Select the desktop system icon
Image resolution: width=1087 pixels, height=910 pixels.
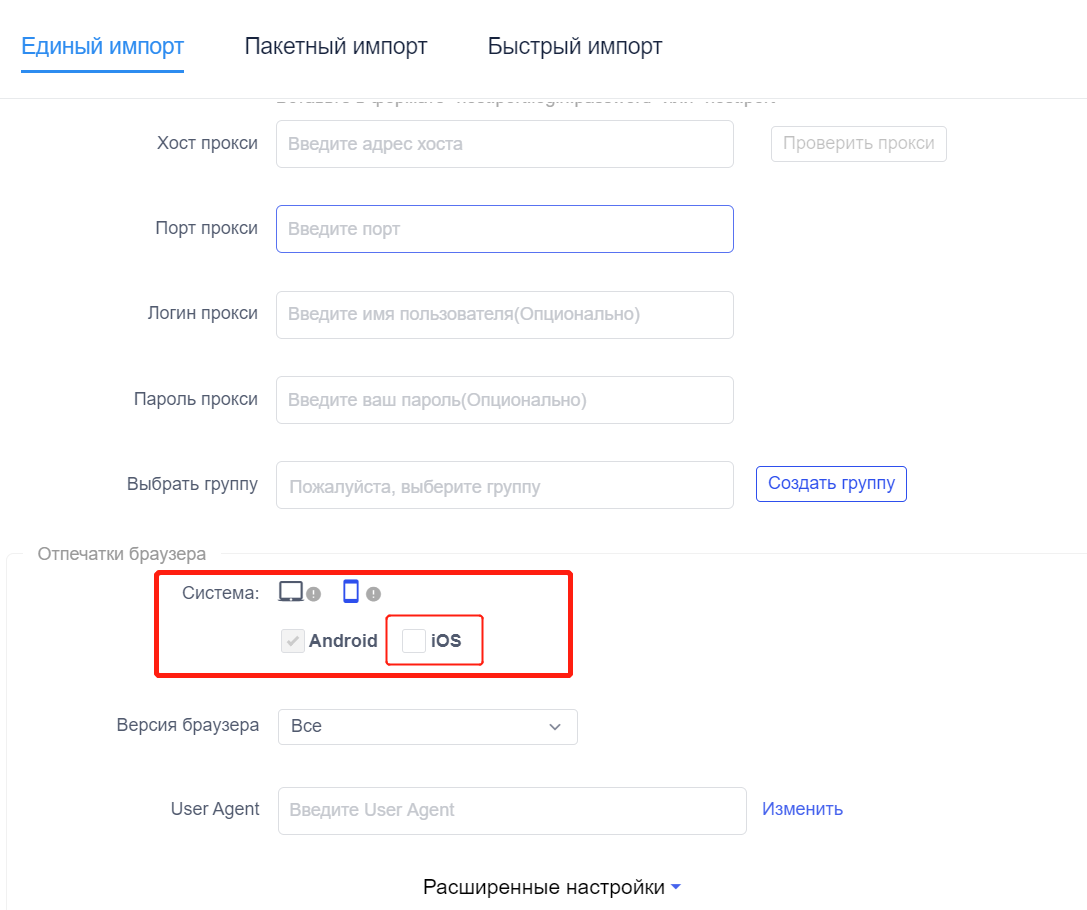290,592
